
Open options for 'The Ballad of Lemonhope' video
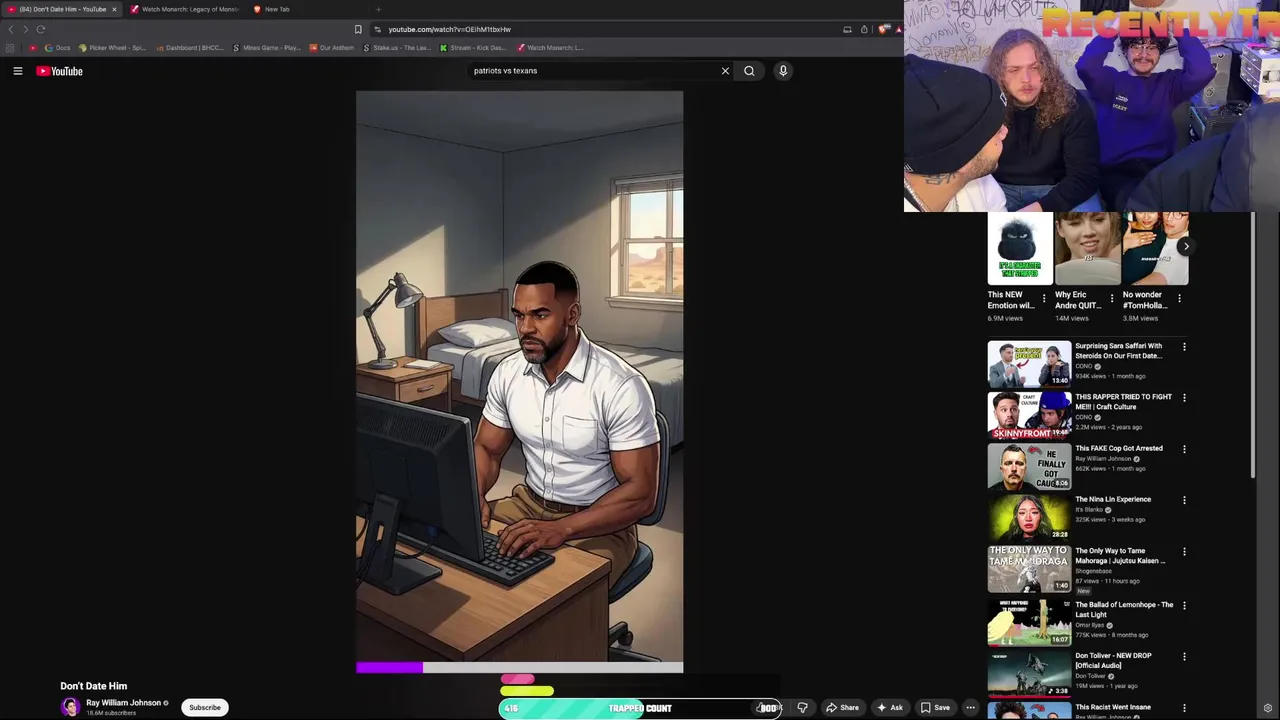[1184, 606]
